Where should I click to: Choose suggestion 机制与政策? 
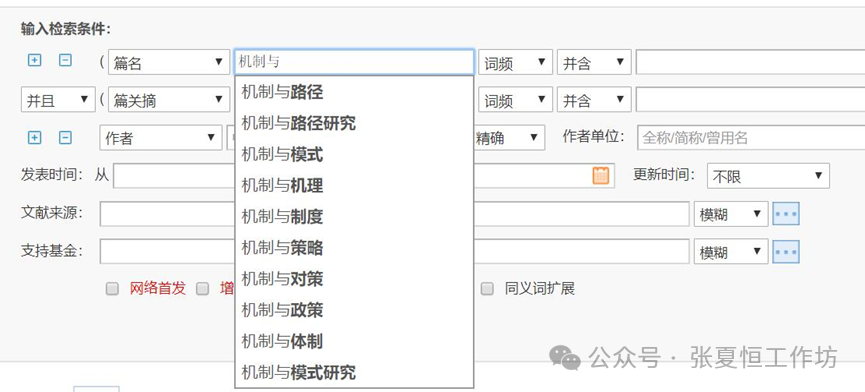[354, 310]
